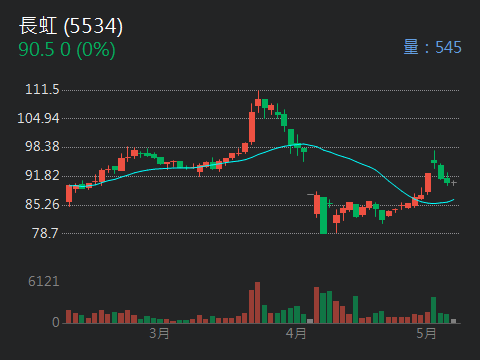The height and width of the screenshot is (360, 480).
Task: Click the stock title 長虹 (5534)
Action: (71, 26)
